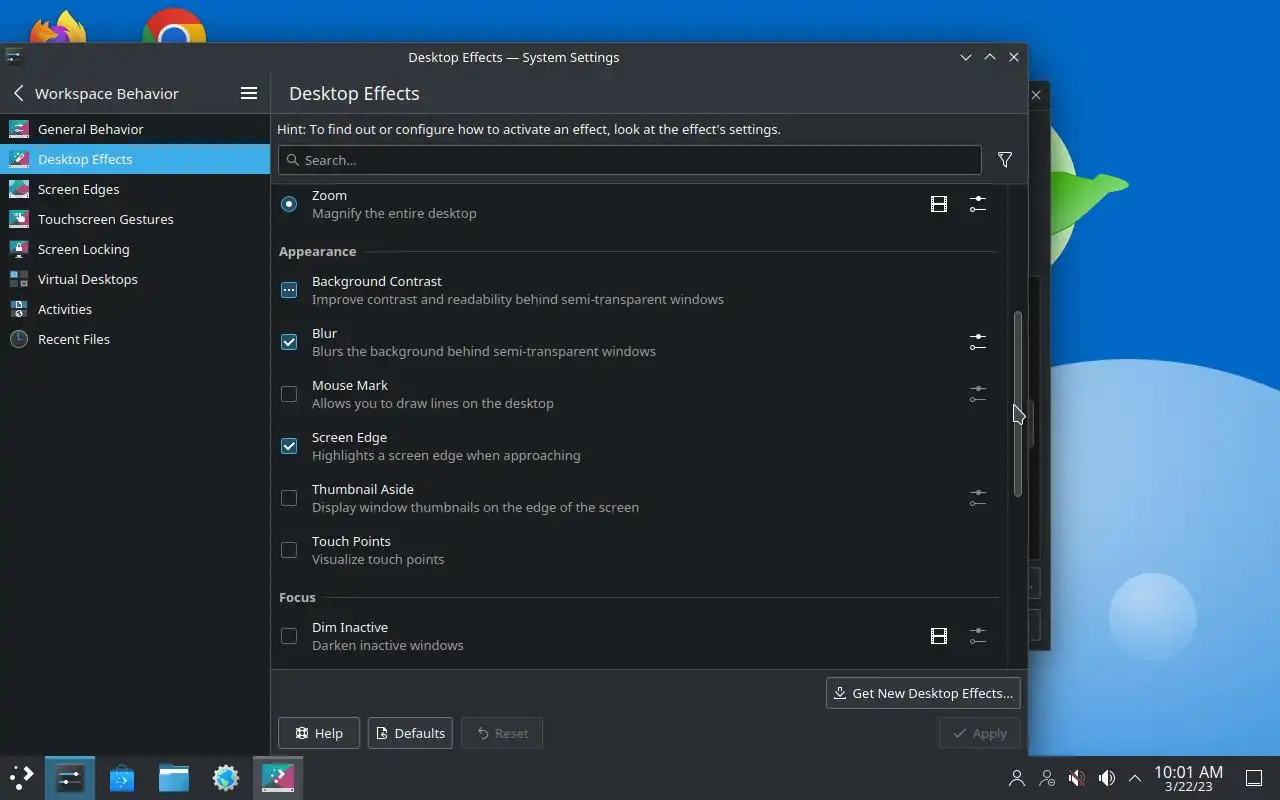
Task: Select the Zoom radio button
Action: tap(289, 204)
